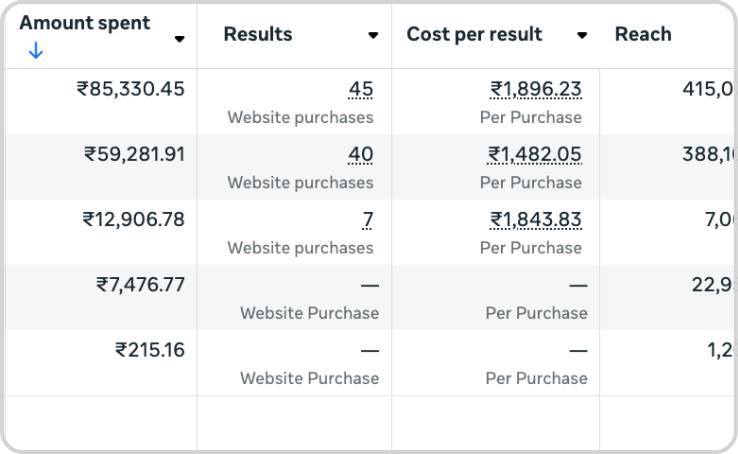Screen dimensions: 738x454
Task: Select the ₹1,482.05 cost per purchase value
Action: point(534,155)
